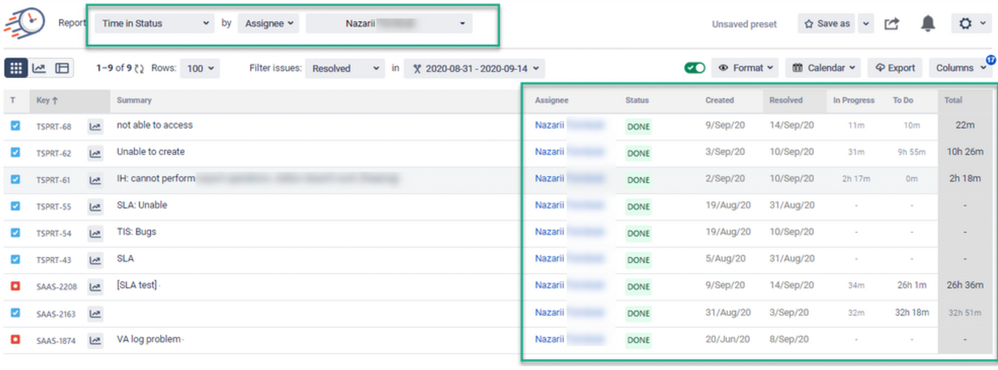Expand the Columns dropdown
Screen dimensions: 998x370
click(960, 68)
